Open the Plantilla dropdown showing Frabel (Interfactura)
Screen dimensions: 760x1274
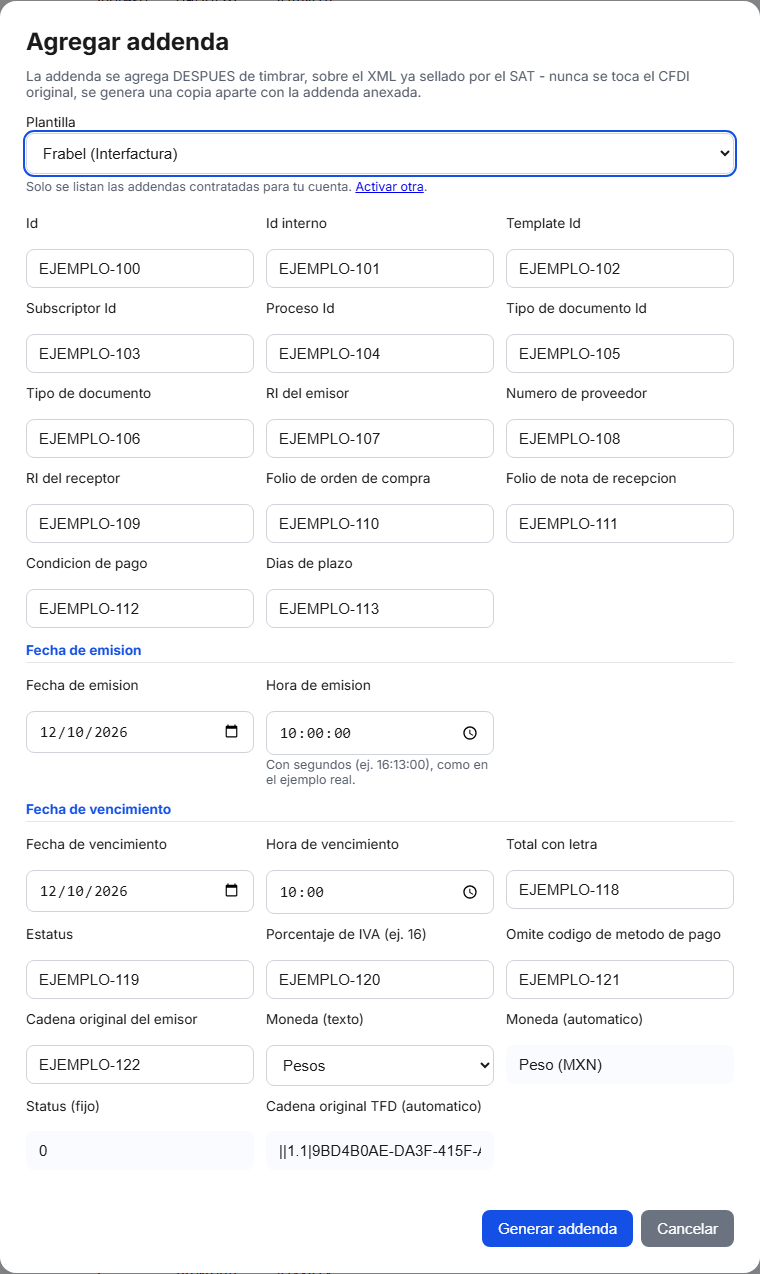pyautogui.click(x=380, y=154)
